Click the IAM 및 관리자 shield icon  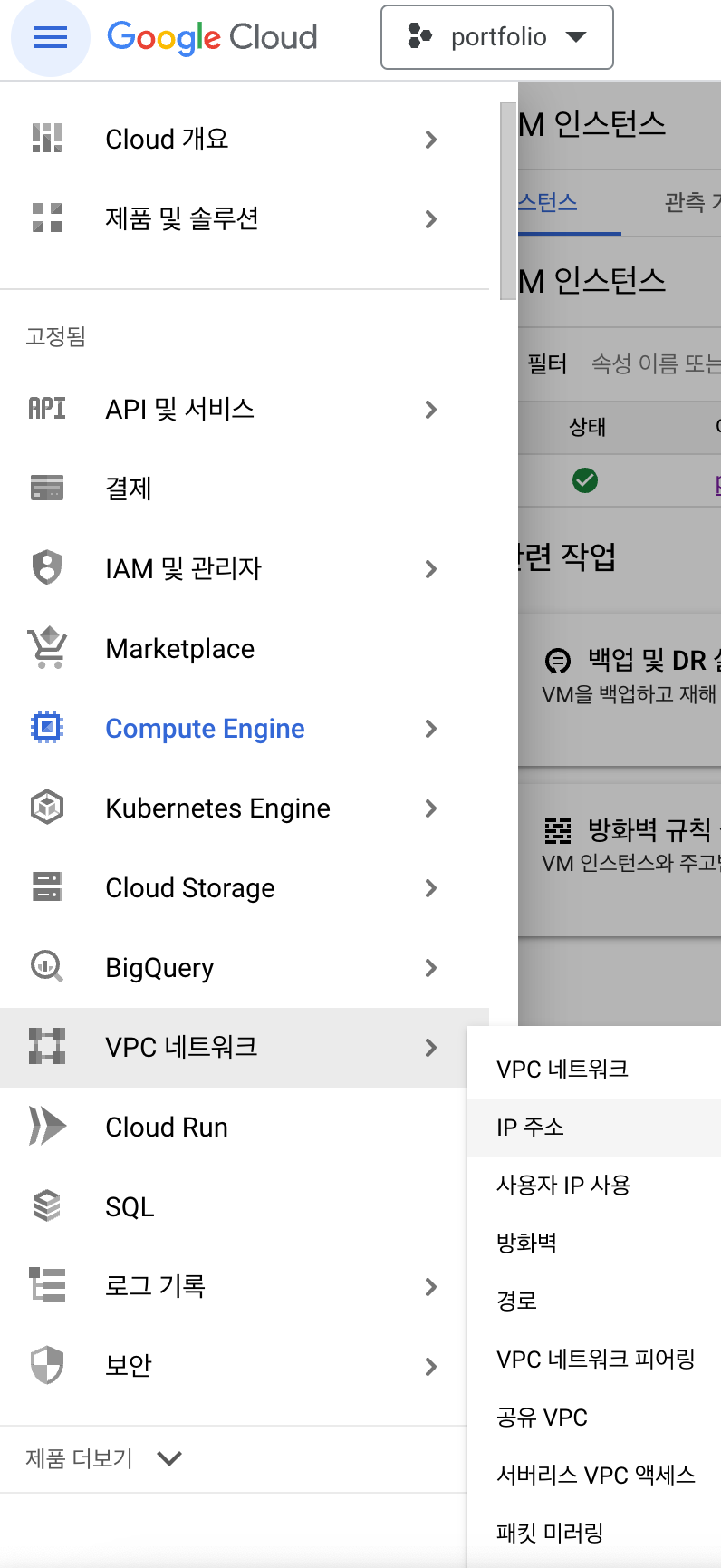point(47,568)
